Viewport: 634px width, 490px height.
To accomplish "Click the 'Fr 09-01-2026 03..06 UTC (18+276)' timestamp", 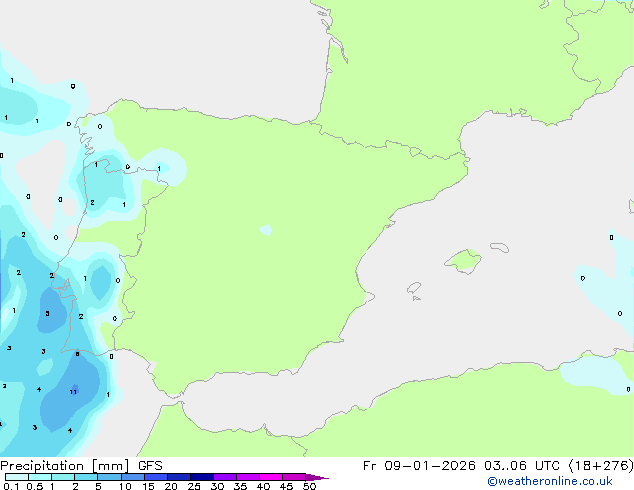I will [x=498, y=466].
